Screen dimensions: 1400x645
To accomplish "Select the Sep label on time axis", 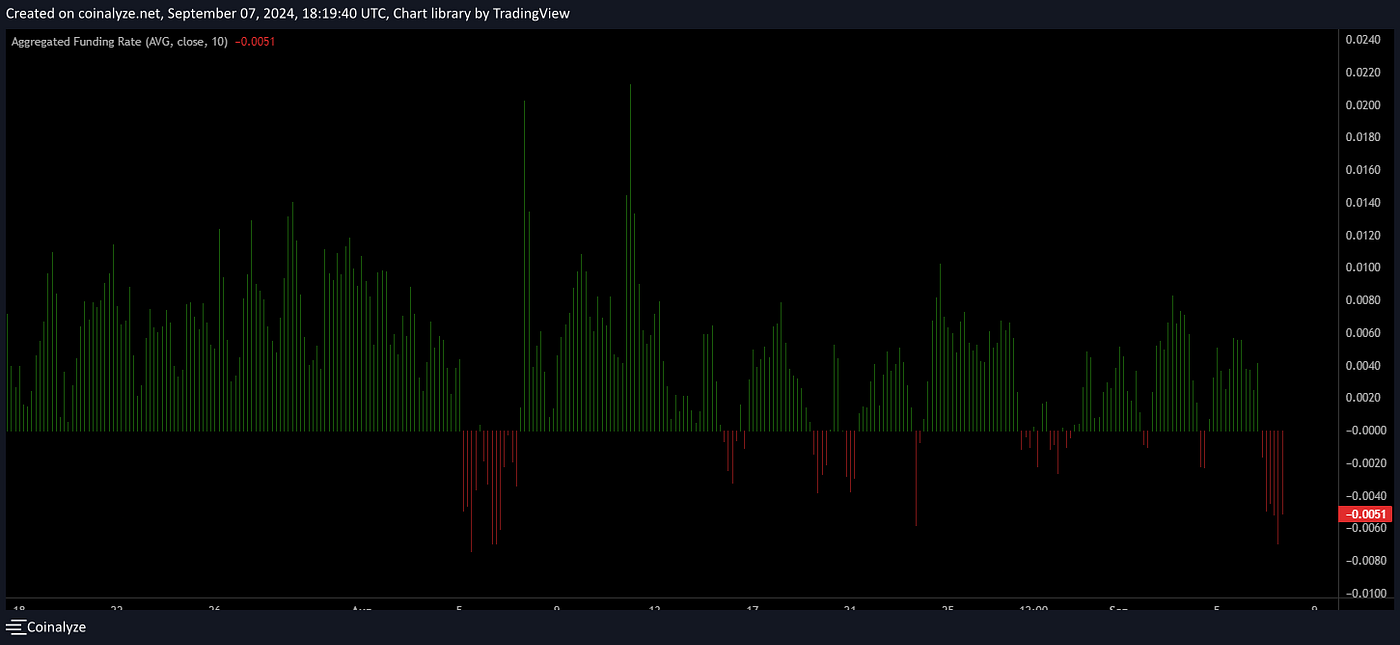I will (x=1119, y=610).
